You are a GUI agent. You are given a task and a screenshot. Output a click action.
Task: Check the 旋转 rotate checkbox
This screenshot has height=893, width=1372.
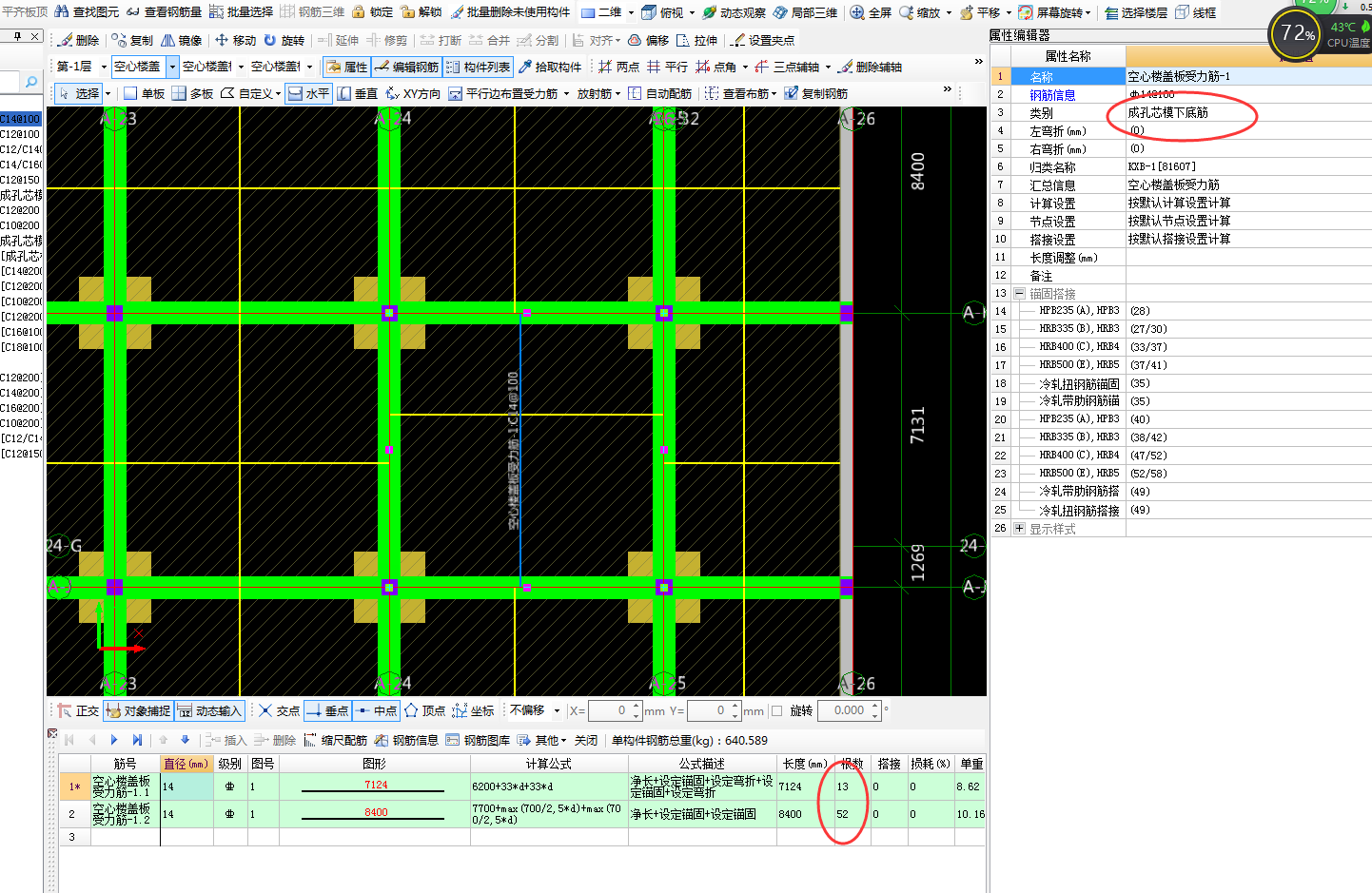(x=777, y=710)
